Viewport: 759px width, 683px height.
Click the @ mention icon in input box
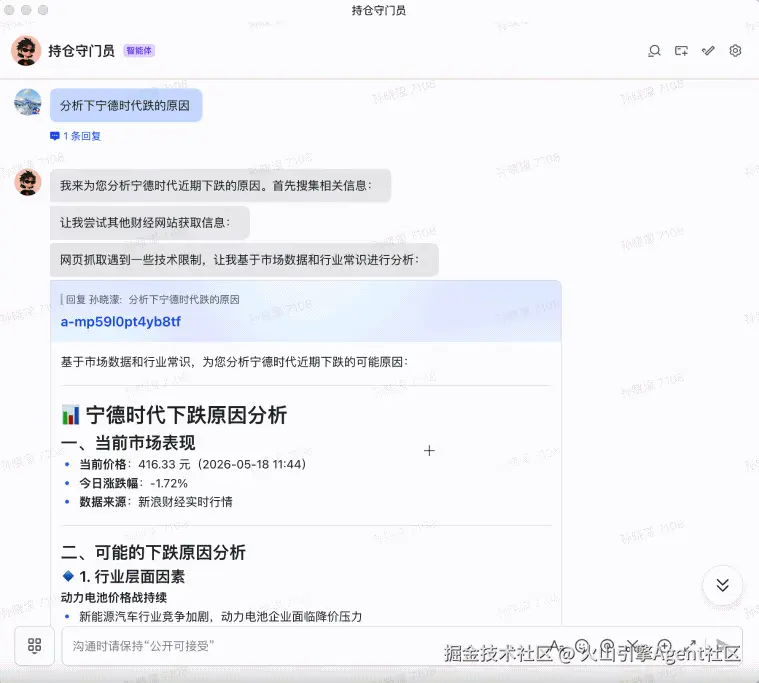pos(607,646)
